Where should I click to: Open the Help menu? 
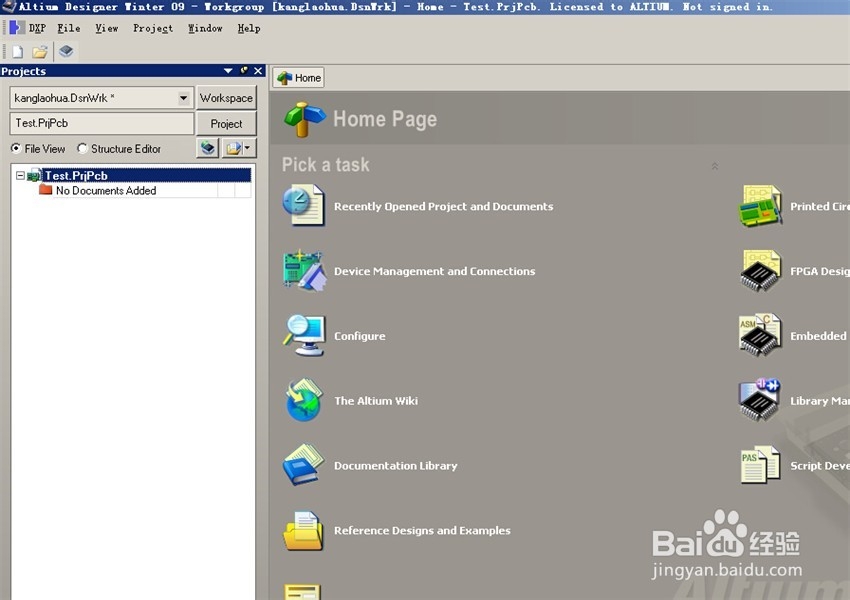pos(249,28)
